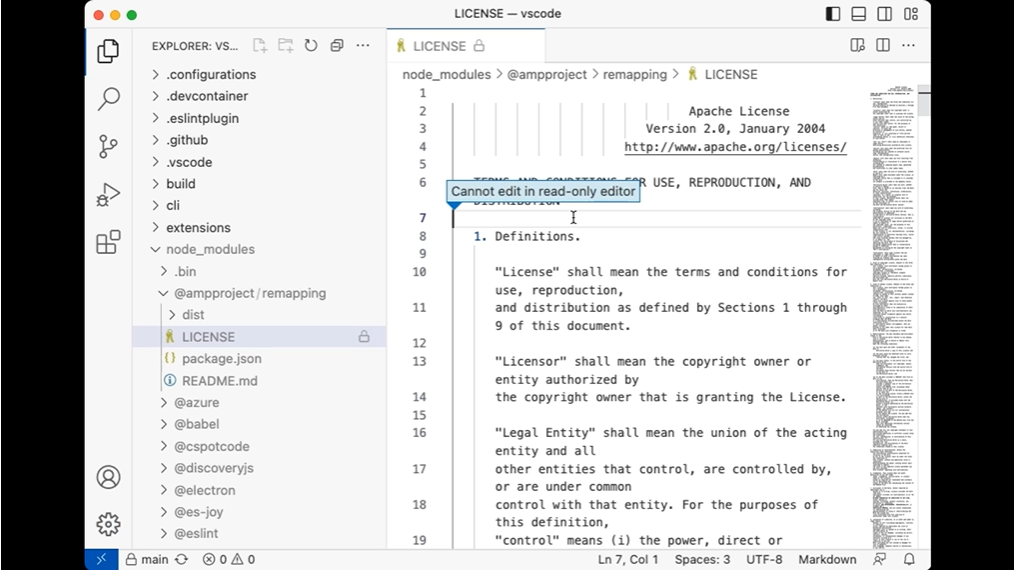Select the LICENSE editor tab
This screenshot has height=570, width=1014.
[x=466, y=46]
